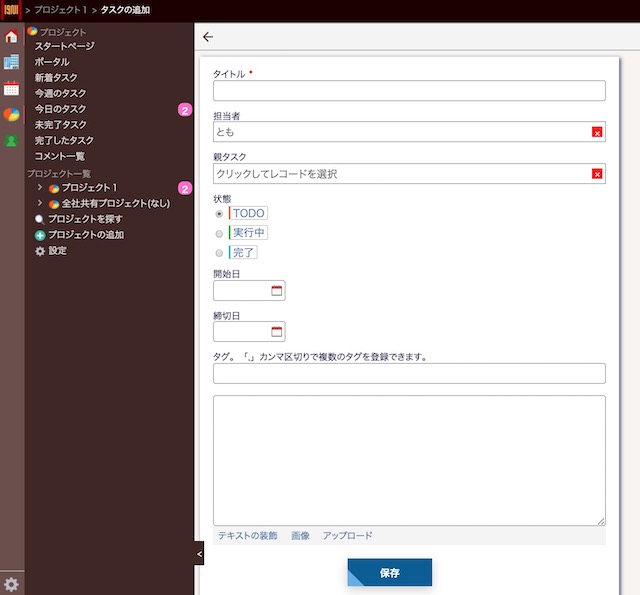Open the green user icon in left rail
The height and width of the screenshot is (595, 640).
click(x=11, y=141)
